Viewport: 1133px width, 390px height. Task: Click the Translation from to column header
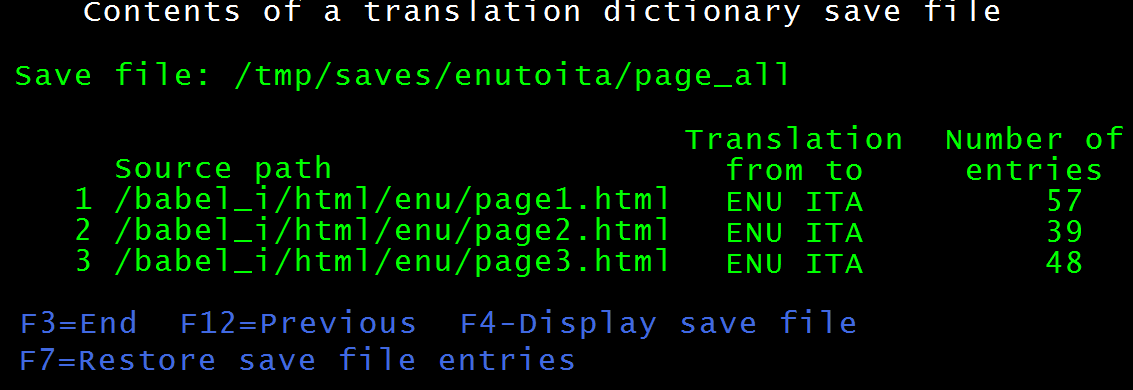(793, 155)
